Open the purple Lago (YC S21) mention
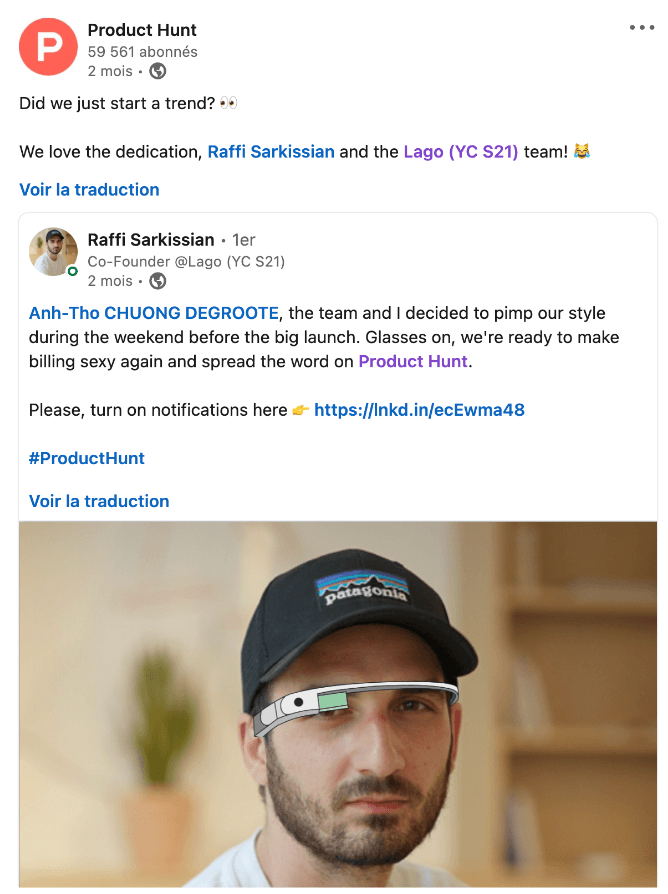The width and height of the screenshot is (668, 894). pyautogui.click(x=461, y=152)
